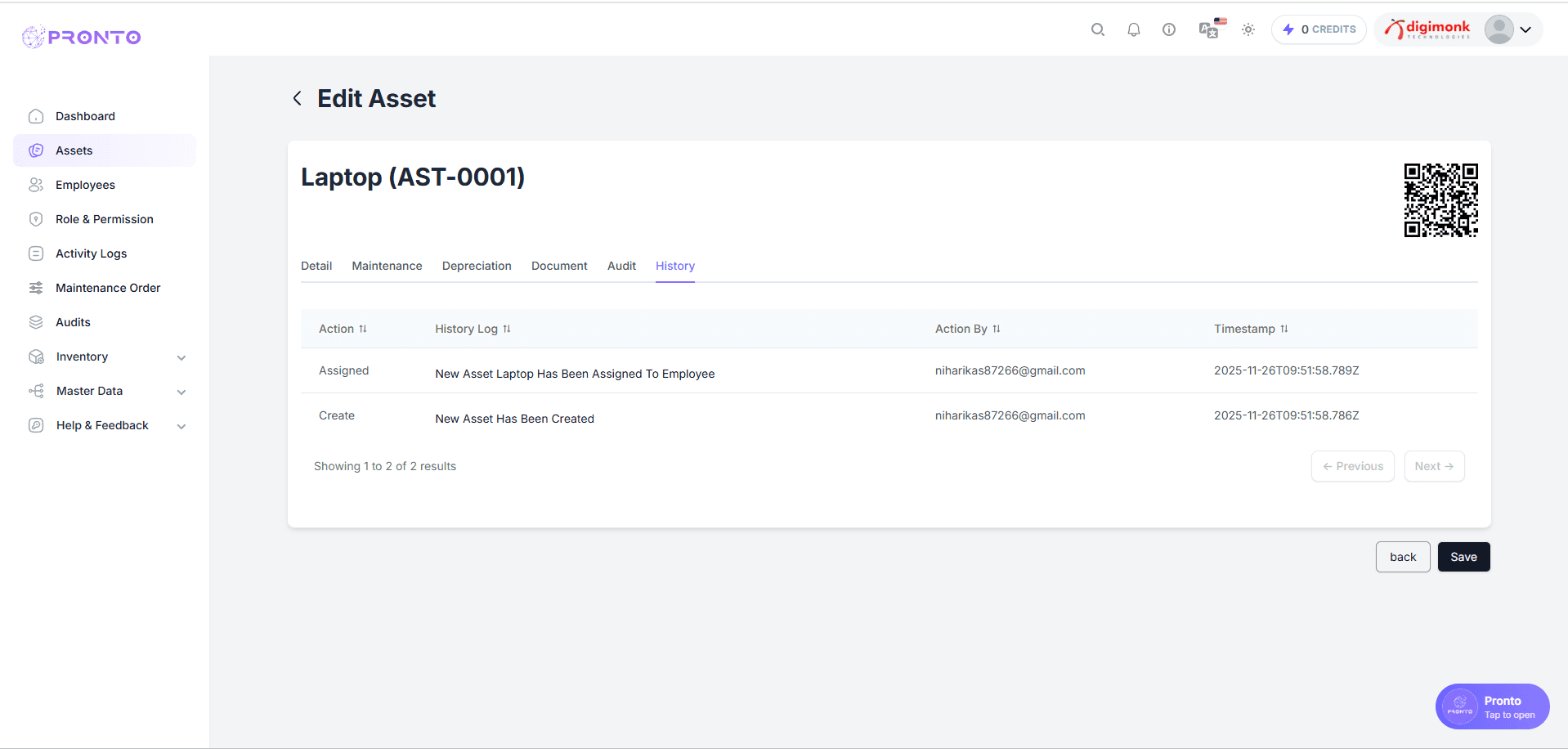Go to Next page of results
This screenshot has width=1568, height=749.
pyautogui.click(x=1434, y=466)
